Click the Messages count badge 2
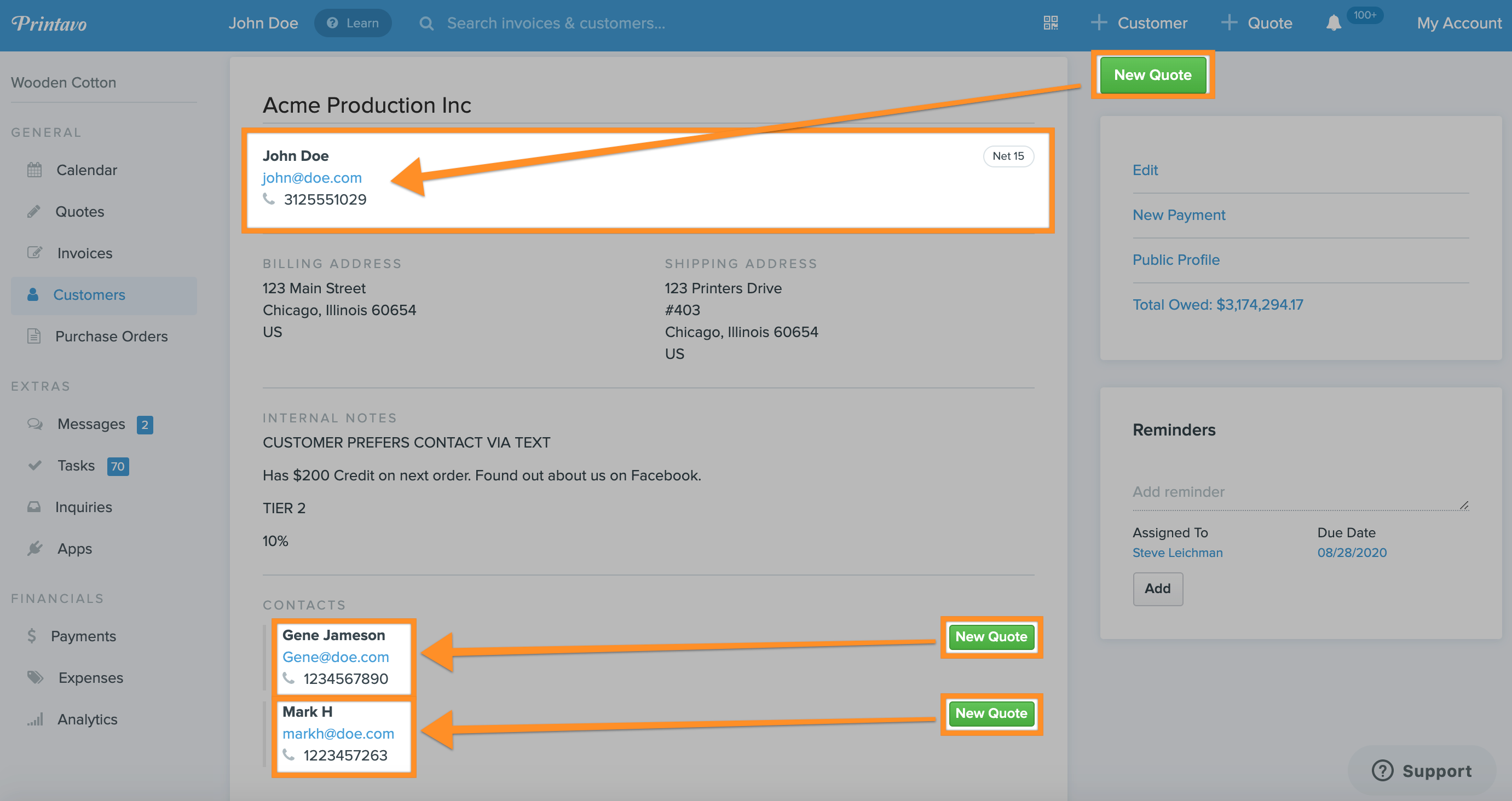The height and width of the screenshot is (801, 1512). pyautogui.click(x=145, y=425)
